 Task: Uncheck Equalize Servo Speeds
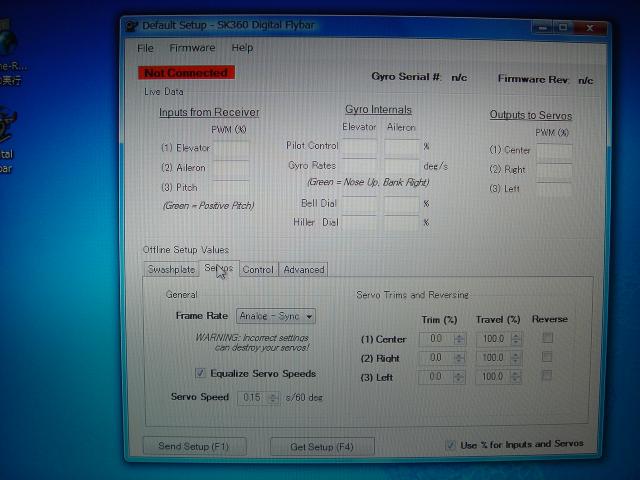click(201, 373)
